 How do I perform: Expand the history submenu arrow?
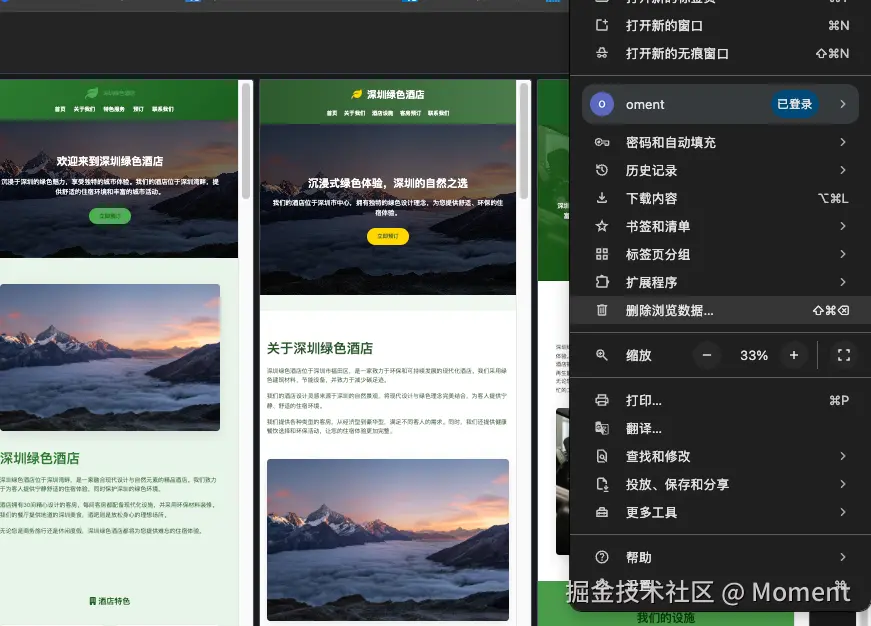[x=843, y=170]
